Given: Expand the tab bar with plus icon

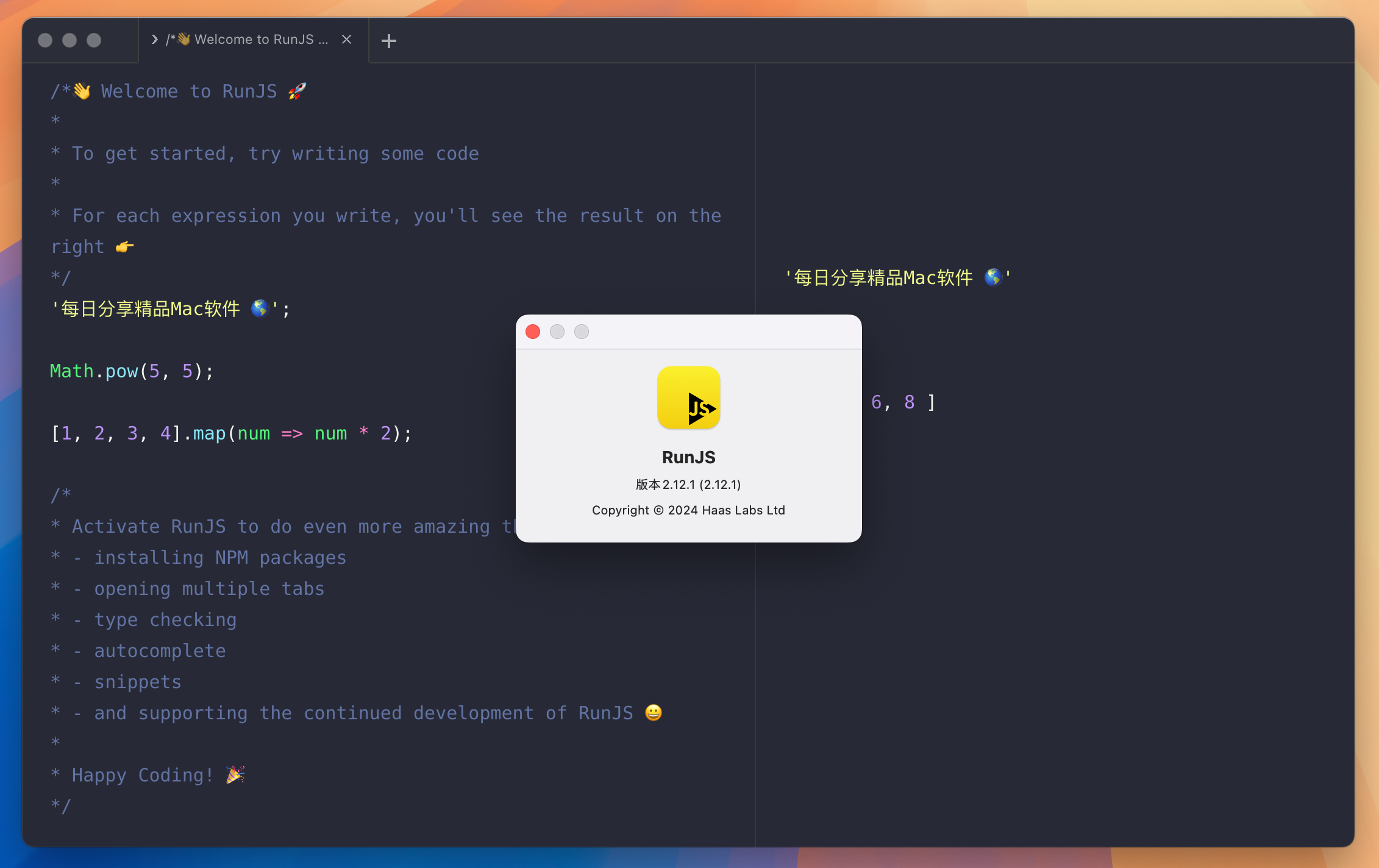Looking at the screenshot, I should coord(389,40).
